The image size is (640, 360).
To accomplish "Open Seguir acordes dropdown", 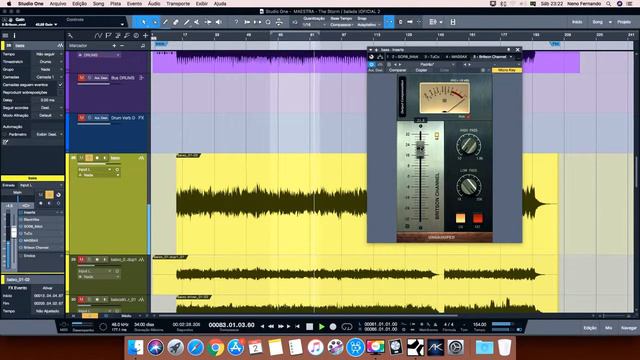I will click(x=48, y=108).
